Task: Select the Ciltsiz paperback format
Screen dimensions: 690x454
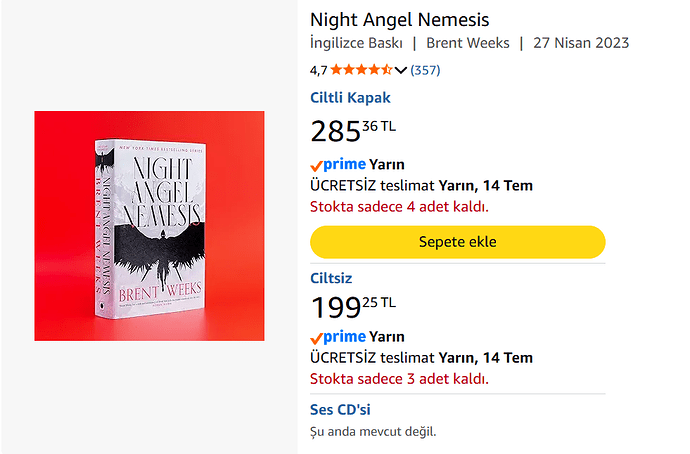Action: point(331,278)
